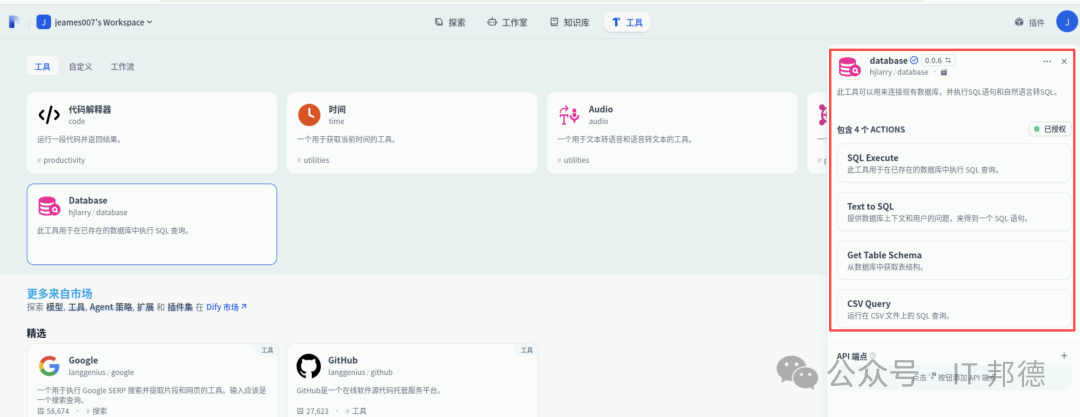The height and width of the screenshot is (417, 1080).
Task: Click marketplace source icon after hjlarry/database
Action: click(x=944, y=72)
